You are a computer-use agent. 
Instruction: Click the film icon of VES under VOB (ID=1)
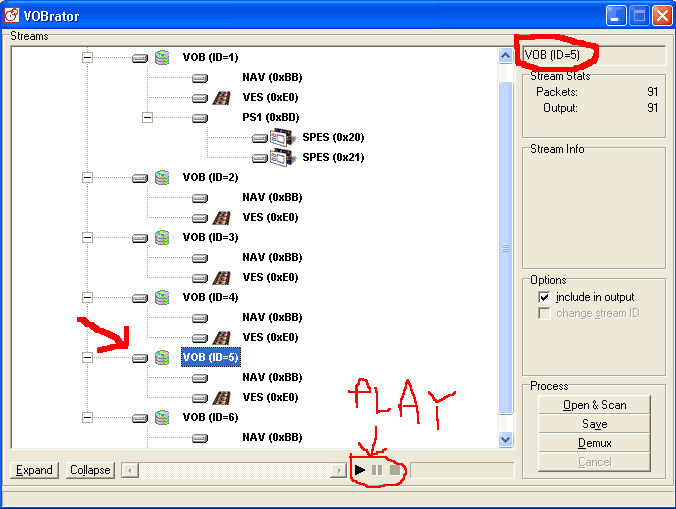(222, 97)
